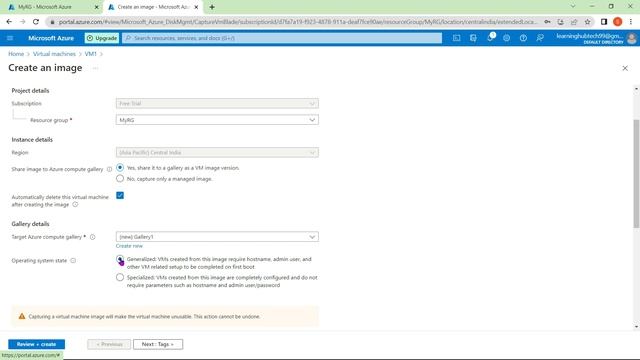
Task: Click Next : Tags button
Action: pos(158,344)
